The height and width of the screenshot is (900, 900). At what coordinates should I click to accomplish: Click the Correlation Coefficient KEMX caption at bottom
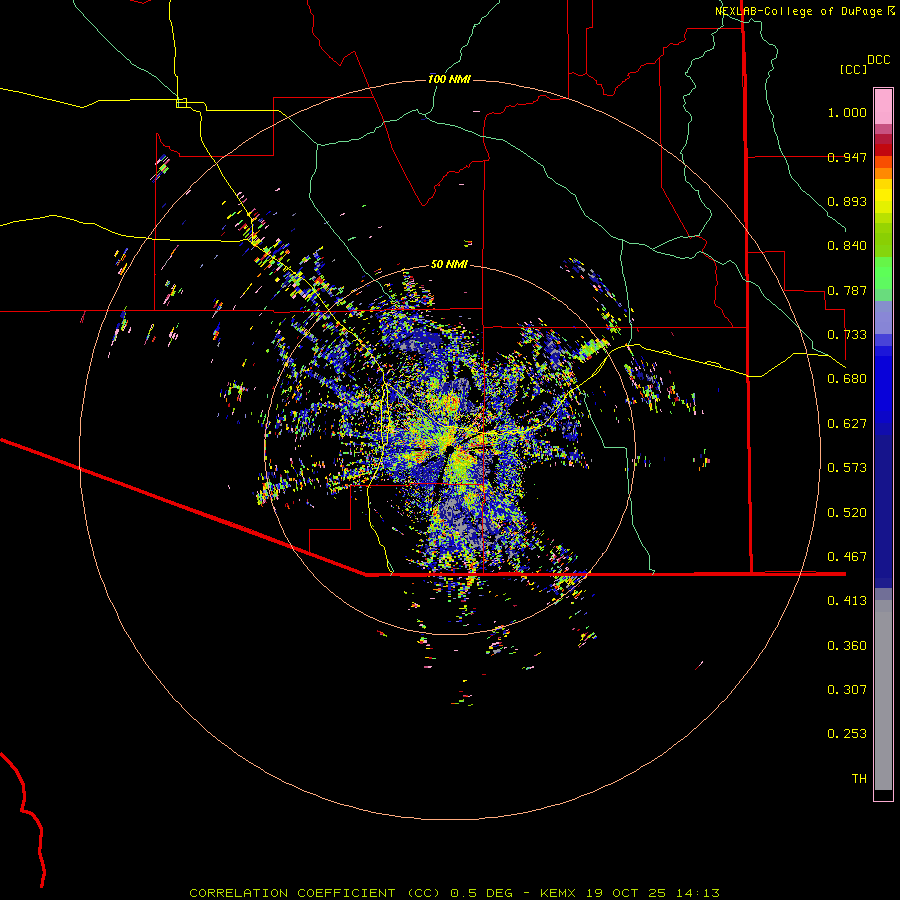pos(454,893)
